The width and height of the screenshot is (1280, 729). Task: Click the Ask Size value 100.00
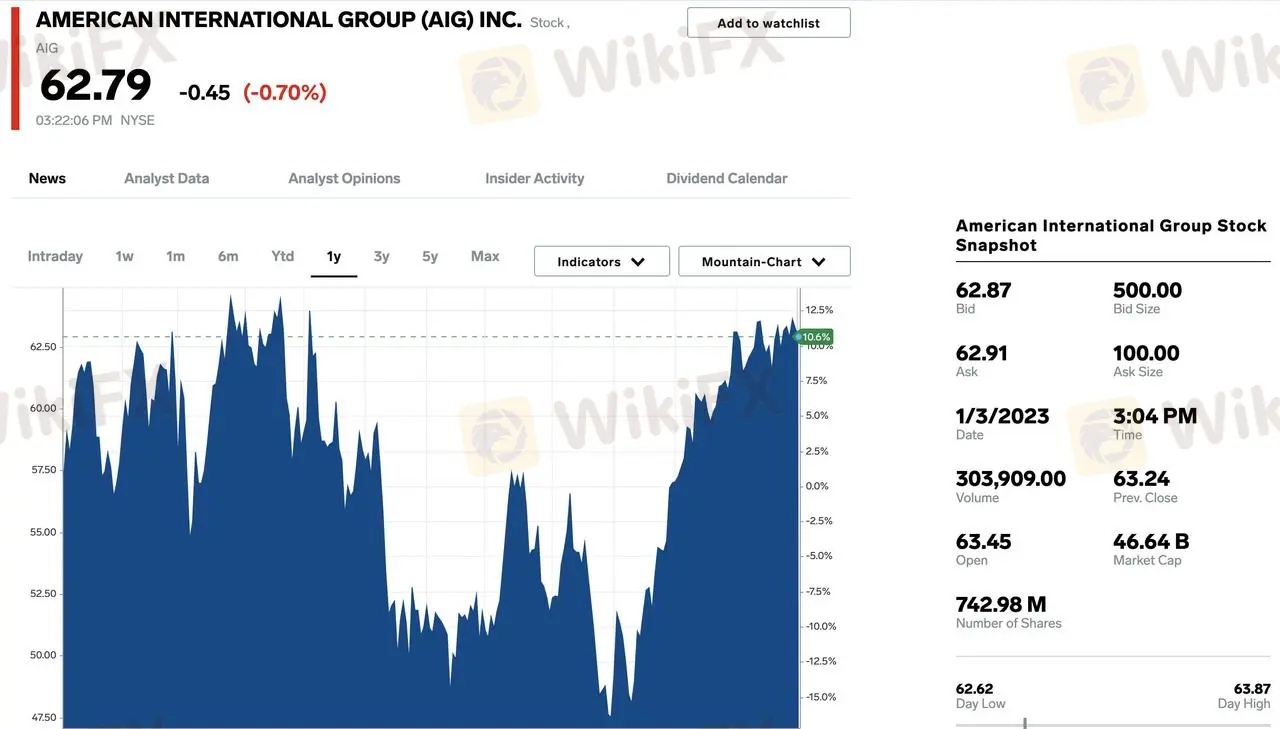point(1146,353)
